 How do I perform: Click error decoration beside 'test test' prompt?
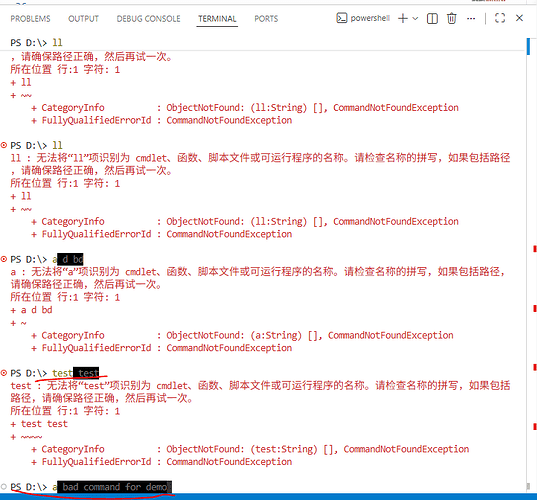(4, 373)
